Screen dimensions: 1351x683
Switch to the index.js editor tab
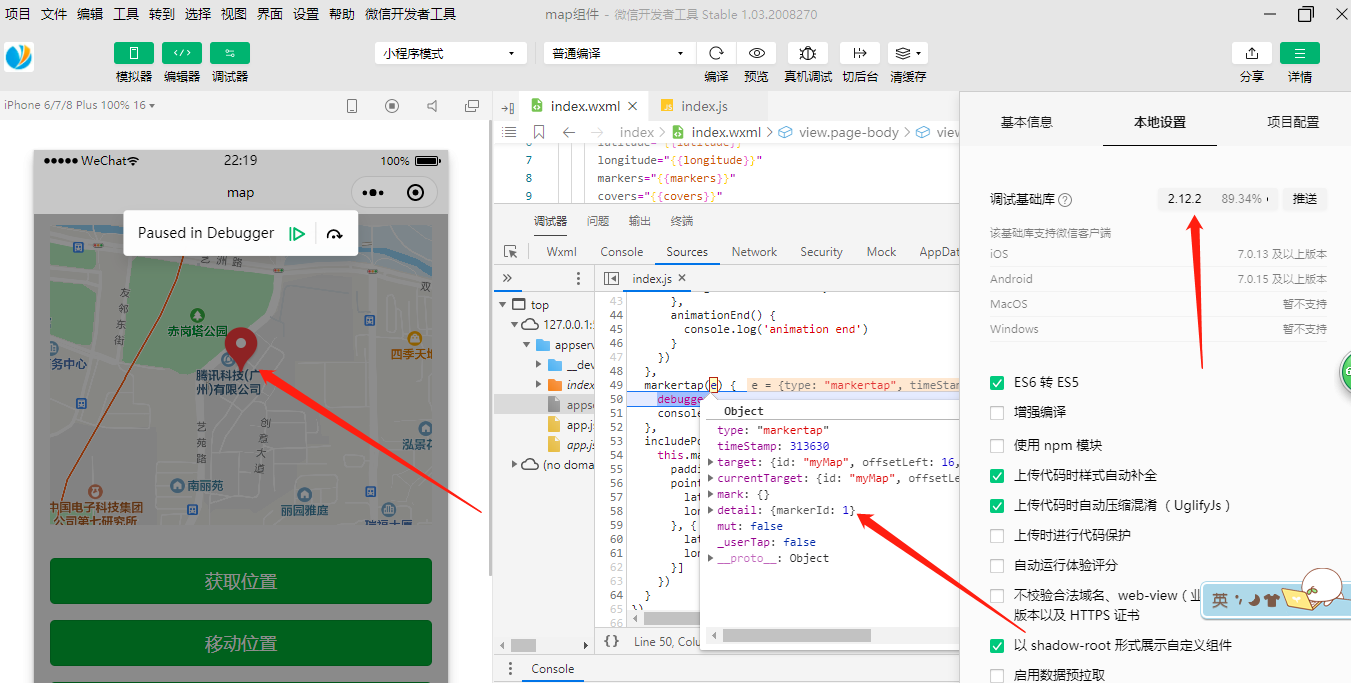[704, 107]
